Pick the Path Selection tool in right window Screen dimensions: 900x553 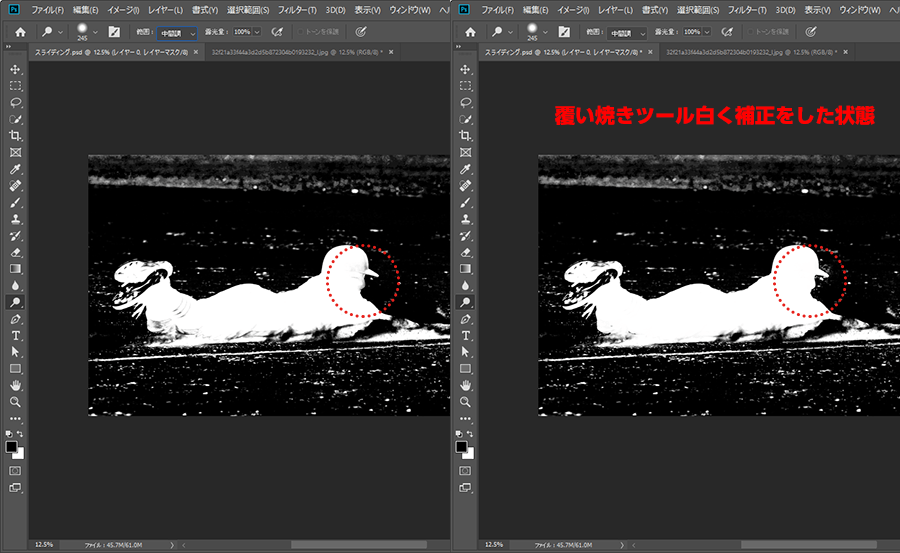click(x=465, y=352)
